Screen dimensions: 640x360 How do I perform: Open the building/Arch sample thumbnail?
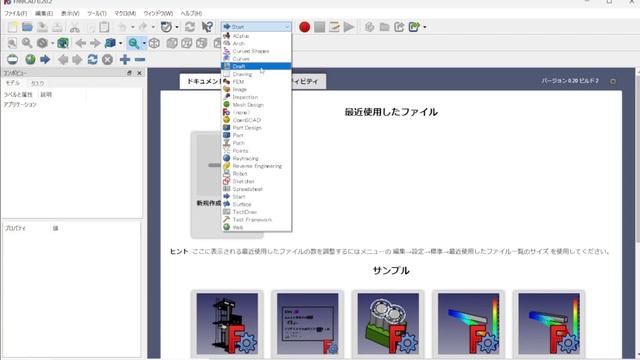pos(227,323)
